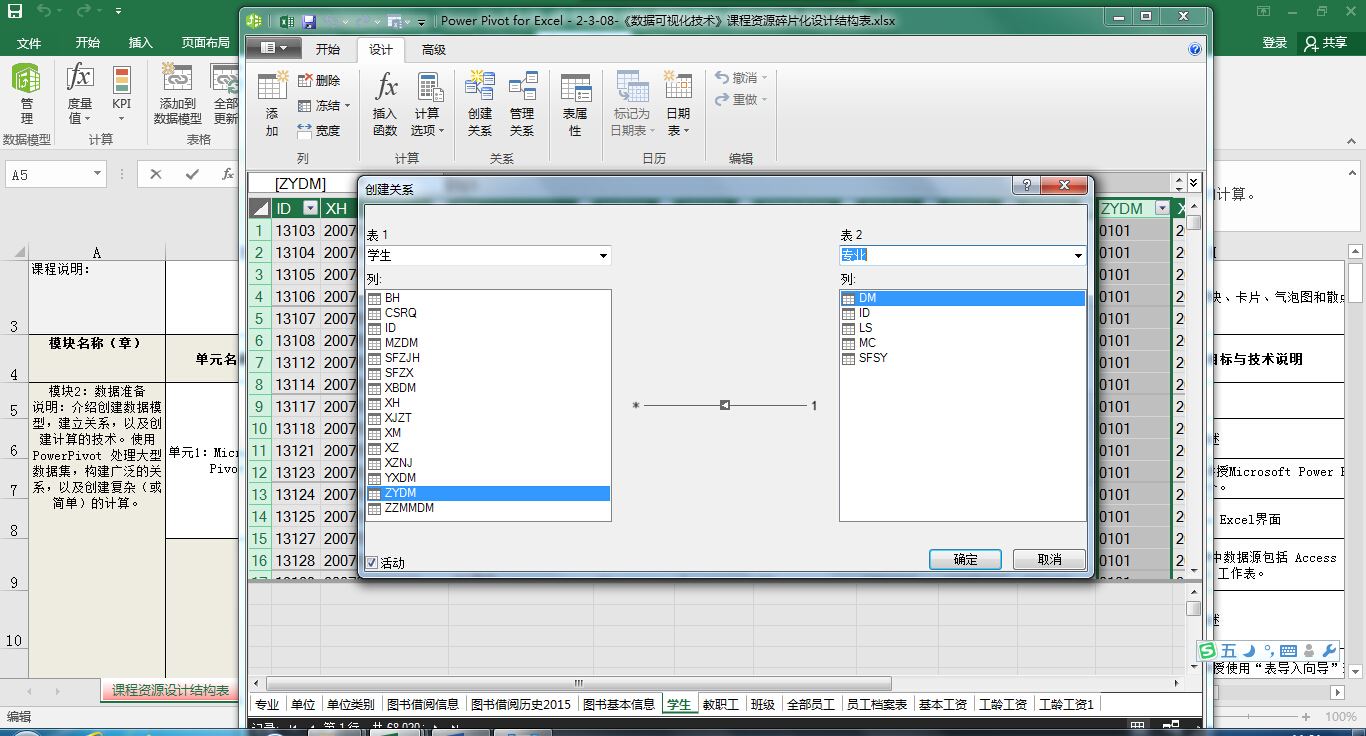The height and width of the screenshot is (736, 1366).
Task: Click row header 1 in data grid
Action: click(x=259, y=230)
